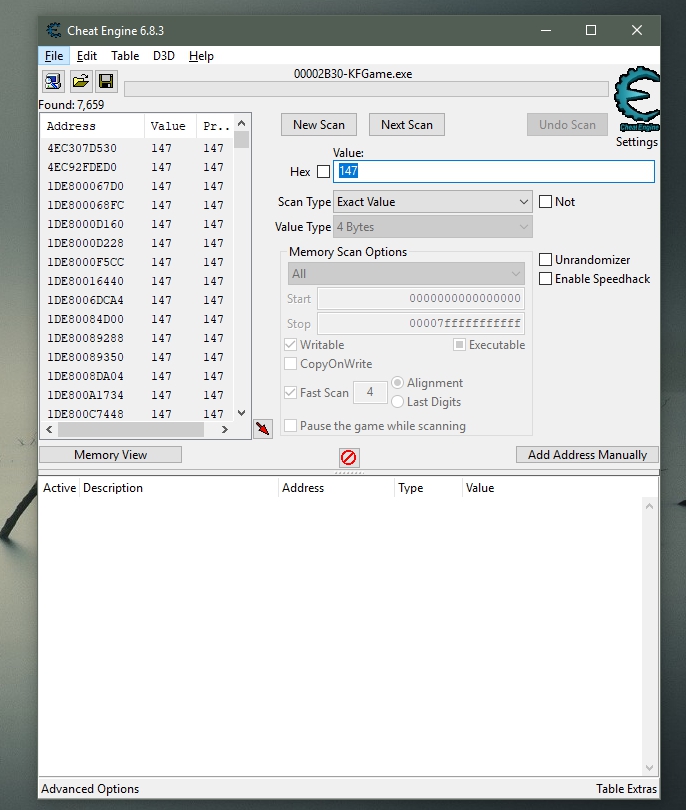Open Table Extras
The height and width of the screenshot is (810, 686).
coord(626,789)
